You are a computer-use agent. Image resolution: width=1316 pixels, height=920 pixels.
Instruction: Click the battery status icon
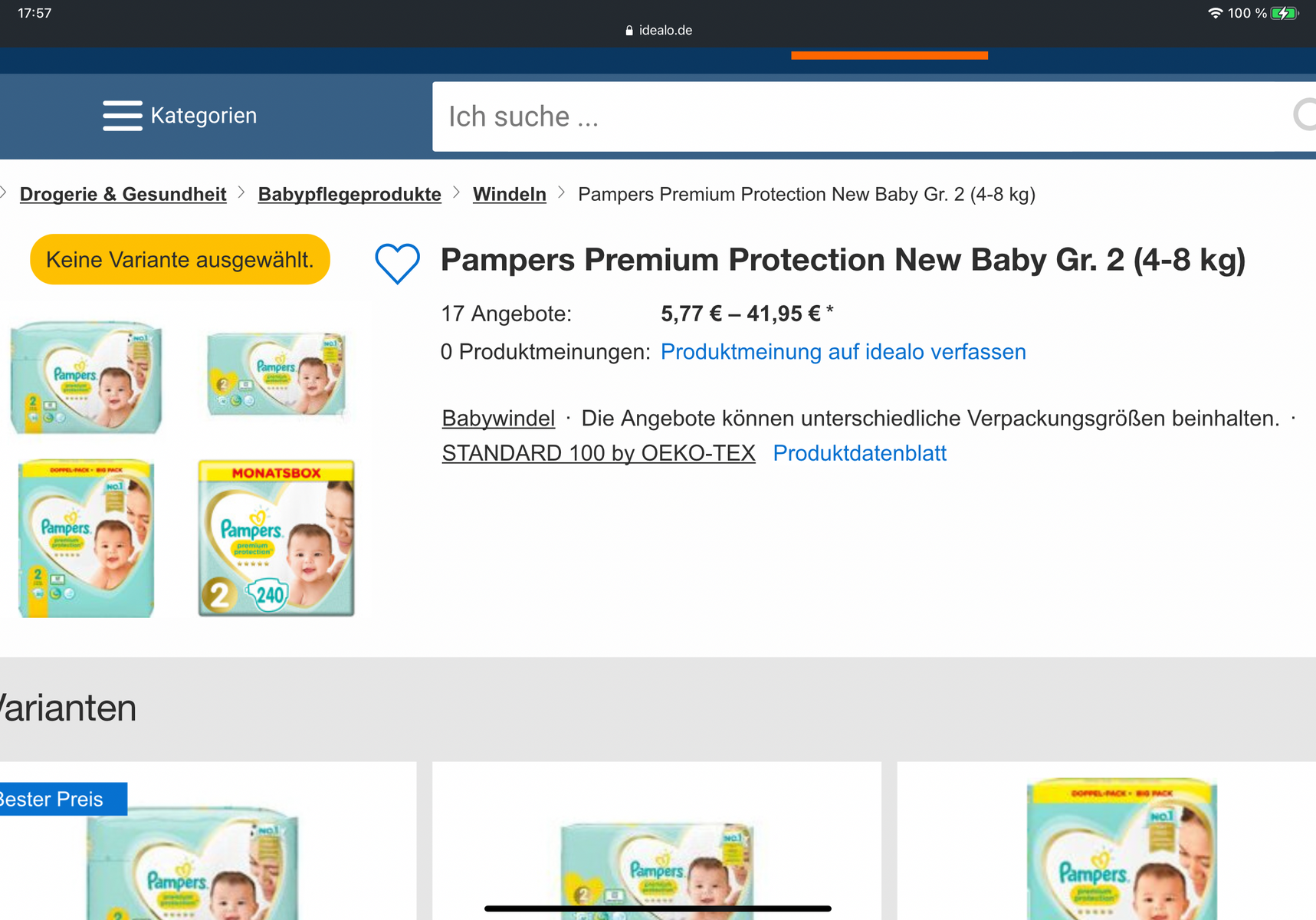point(1284,13)
